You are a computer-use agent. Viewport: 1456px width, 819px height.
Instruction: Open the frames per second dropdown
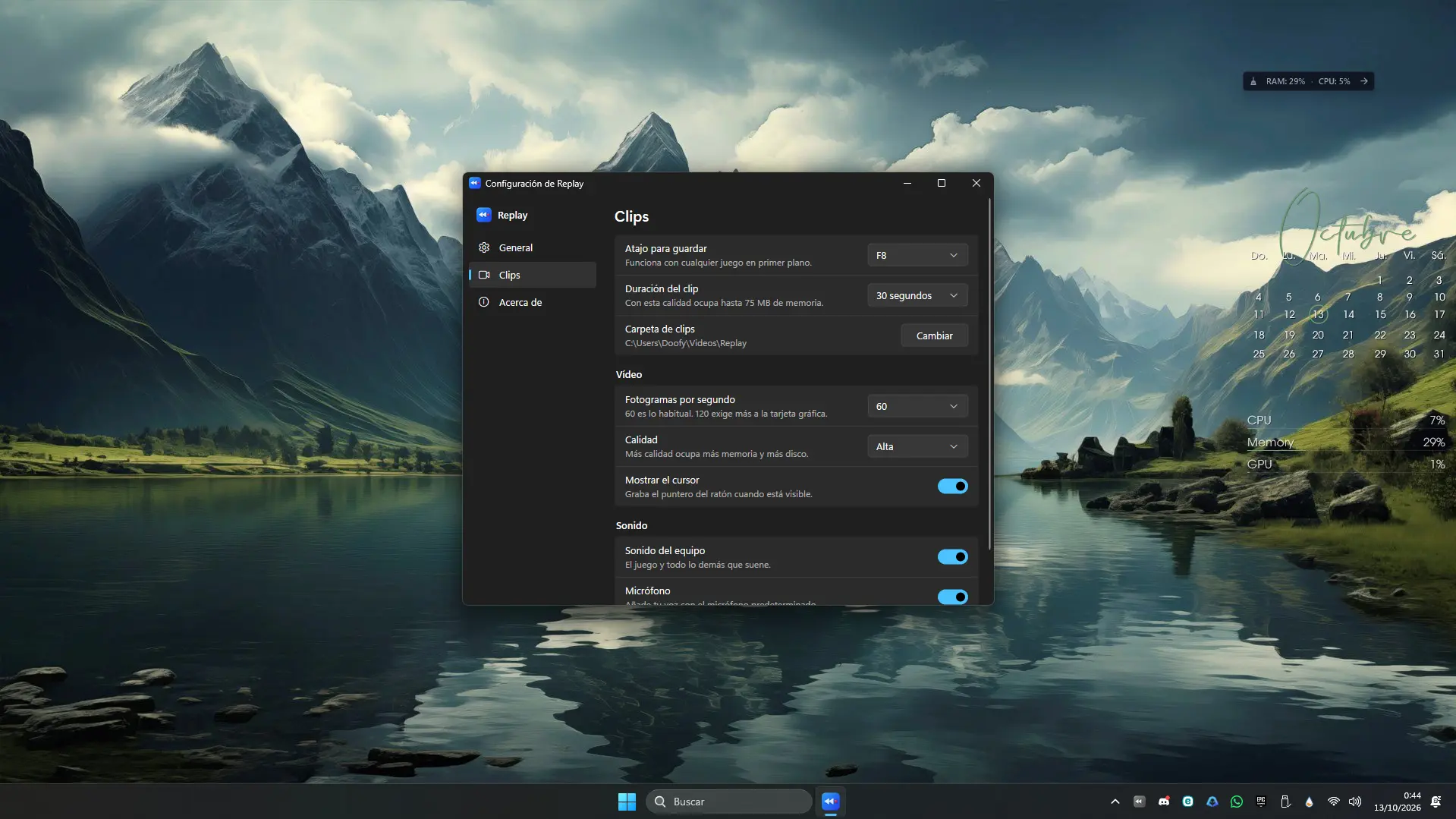tap(917, 406)
